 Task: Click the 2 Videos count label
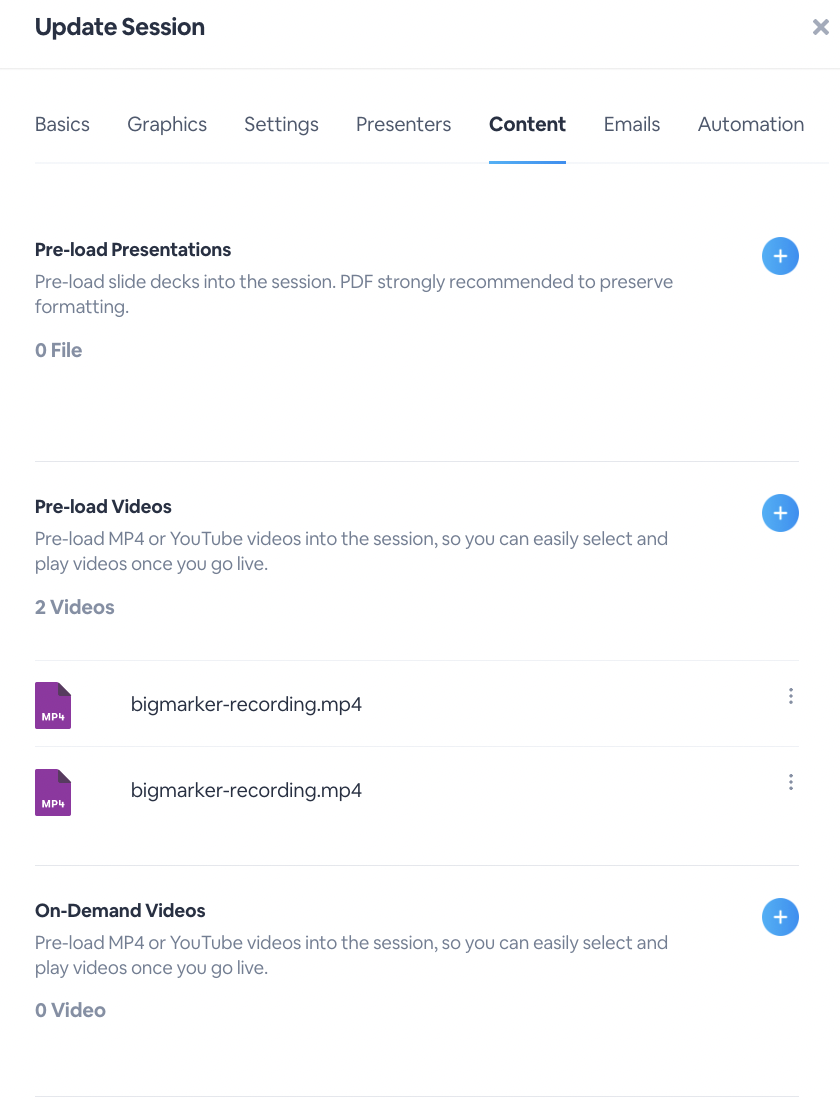click(x=74, y=607)
